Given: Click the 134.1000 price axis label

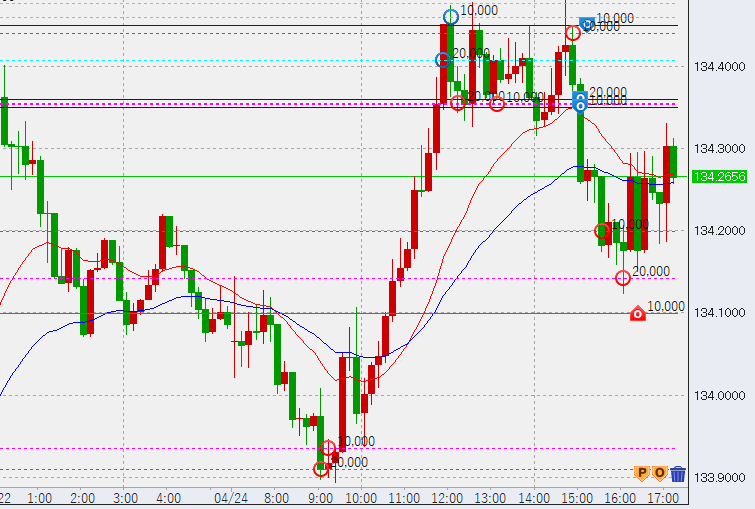Looking at the screenshot, I should 720,313.
